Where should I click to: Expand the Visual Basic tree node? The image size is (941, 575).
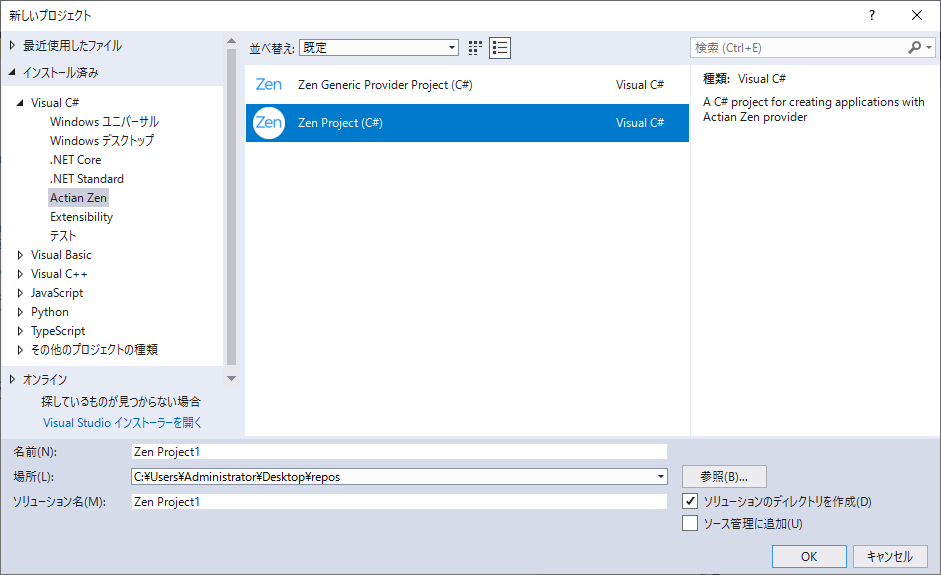(21, 255)
